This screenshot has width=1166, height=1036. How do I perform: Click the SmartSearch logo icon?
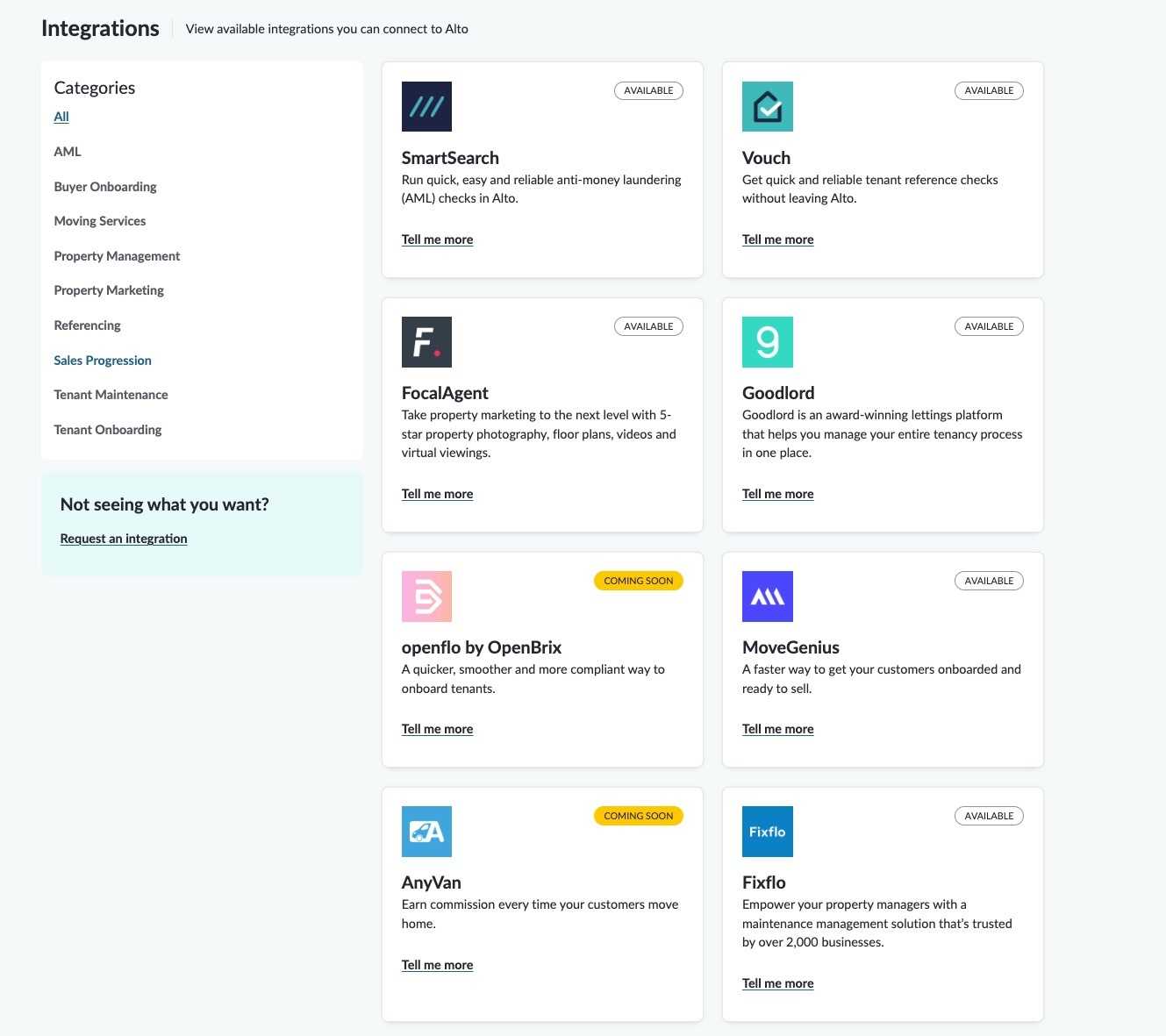pyautogui.click(x=426, y=106)
